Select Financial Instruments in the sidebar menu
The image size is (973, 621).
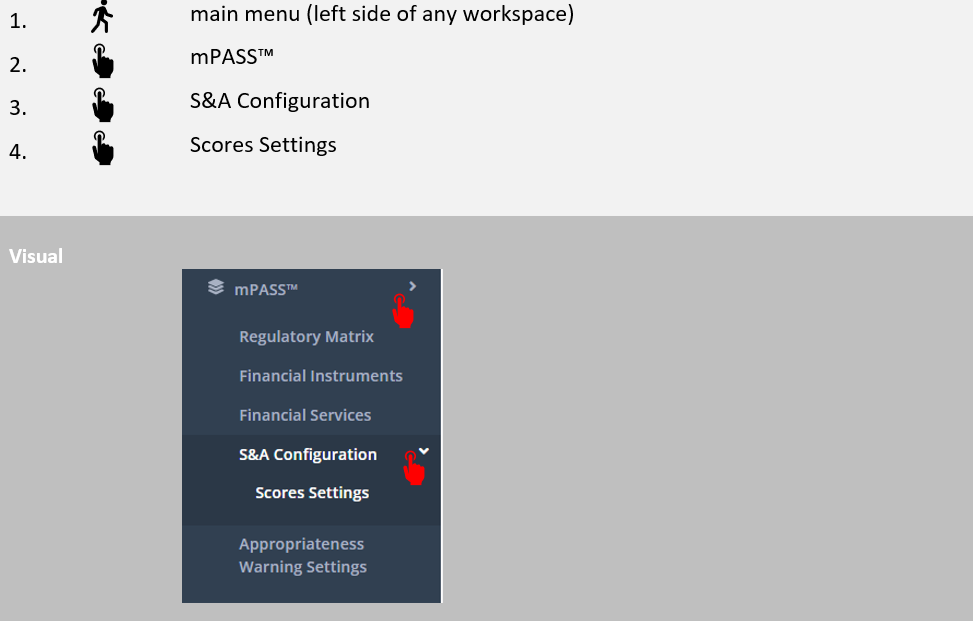click(320, 376)
